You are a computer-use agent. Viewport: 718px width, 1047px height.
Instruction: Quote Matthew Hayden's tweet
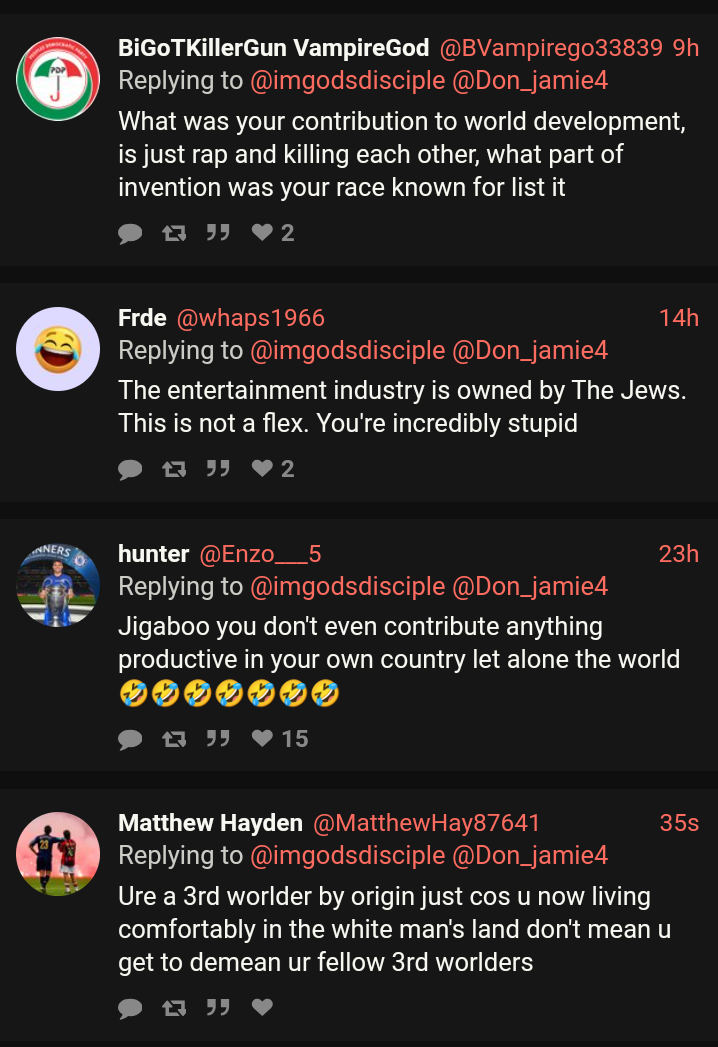coord(218,1007)
